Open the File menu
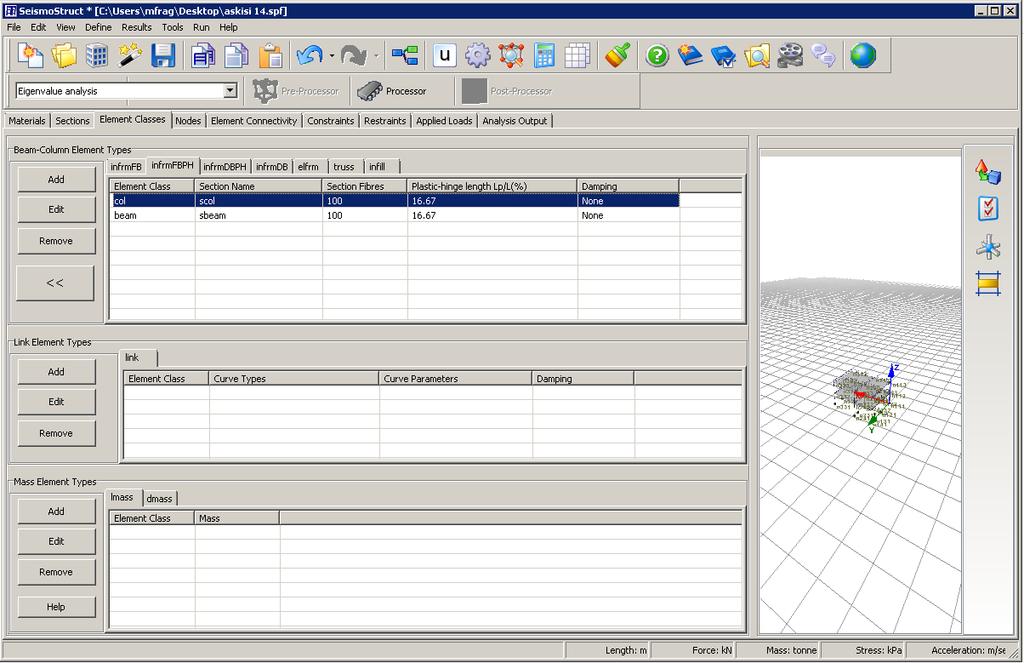 coord(14,27)
